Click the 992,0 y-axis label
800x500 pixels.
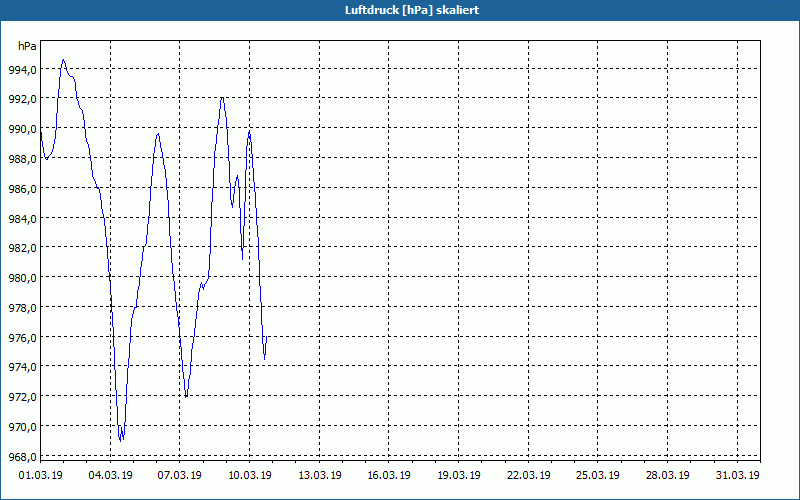click(22, 99)
